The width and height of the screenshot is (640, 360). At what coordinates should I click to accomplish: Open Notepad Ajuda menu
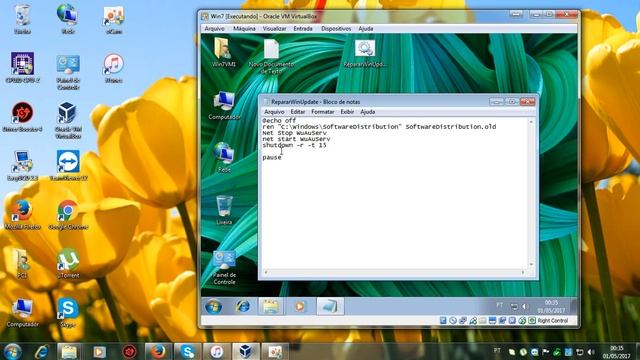point(368,112)
